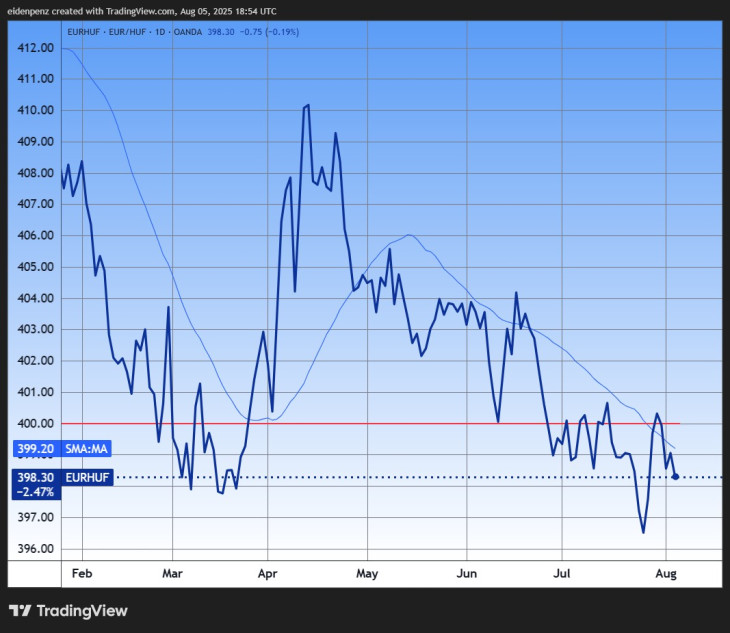
Task: Click the 407.00 price axis label
Action: point(35,204)
